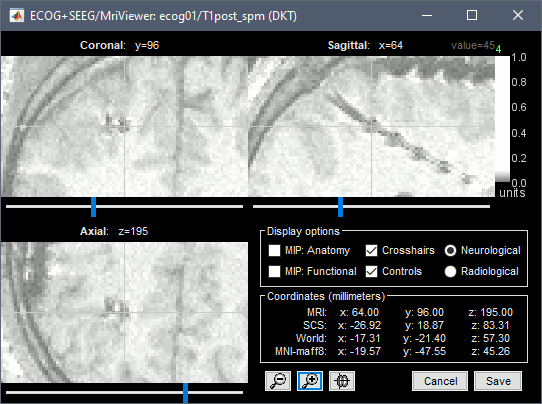Click the MRI z: 195.00 value
This screenshot has width=542, height=404.
[490, 312]
